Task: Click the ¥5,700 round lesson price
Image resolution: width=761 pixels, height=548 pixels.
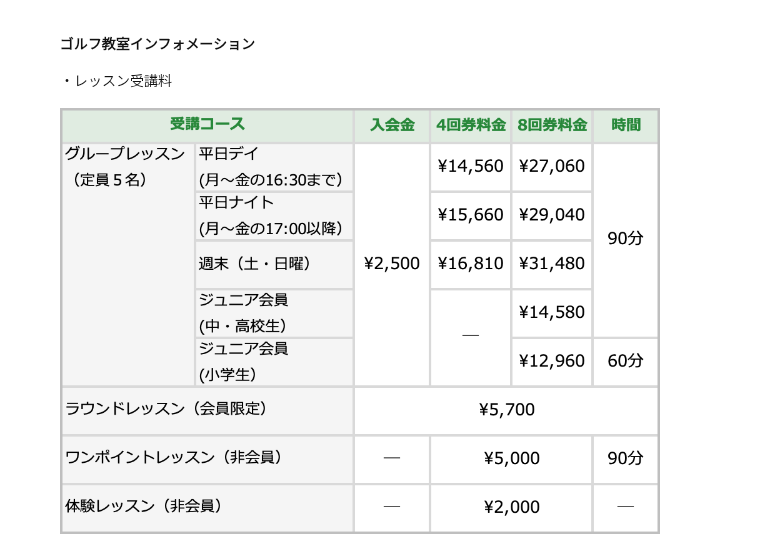Action: pos(506,409)
